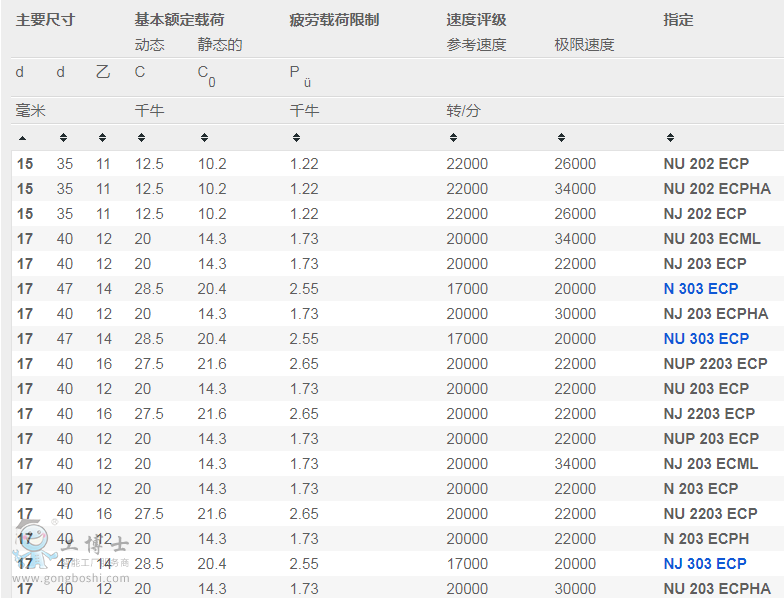Click the ascending sort arrow under bore diameter d
Screen dimensions: 784x598
pos(23,138)
